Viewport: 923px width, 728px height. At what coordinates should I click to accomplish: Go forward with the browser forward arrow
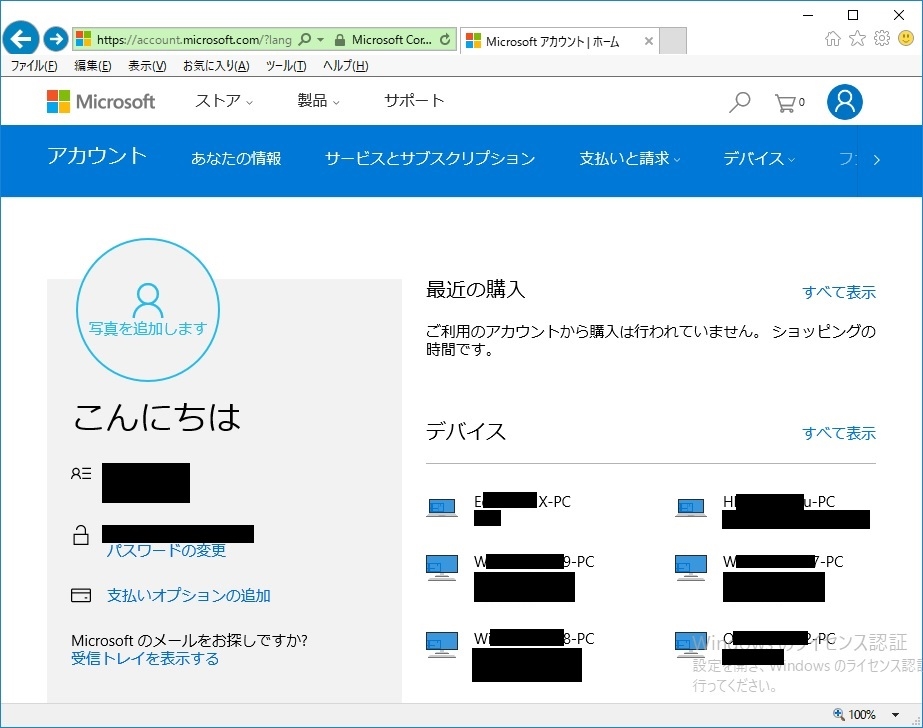click(56, 39)
